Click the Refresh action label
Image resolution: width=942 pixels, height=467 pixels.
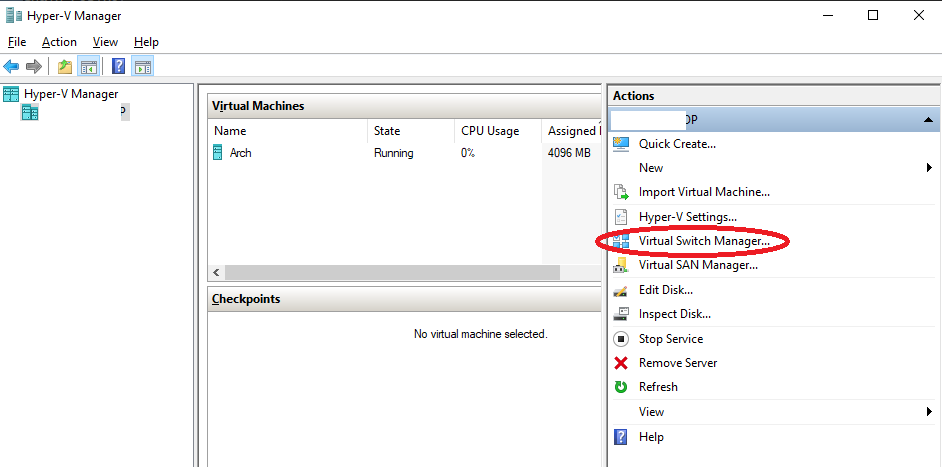pyautogui.click(x=658, y=387)
